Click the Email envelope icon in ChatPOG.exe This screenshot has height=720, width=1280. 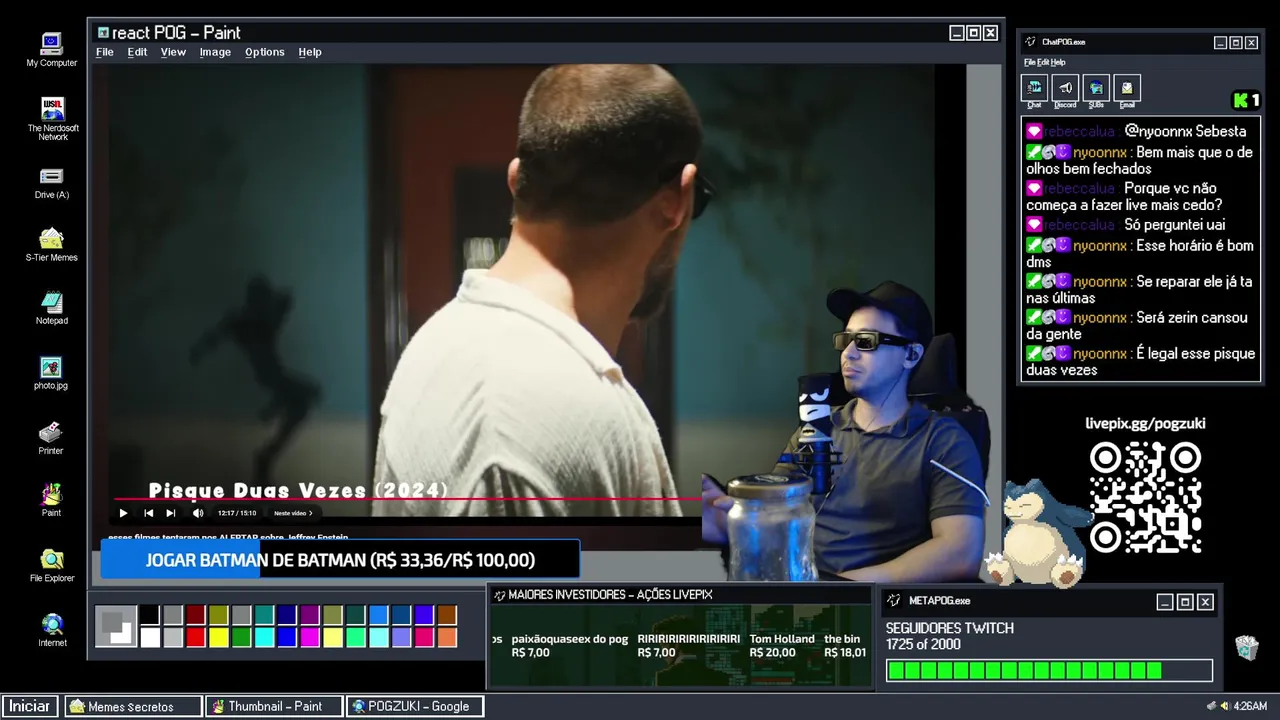1127,88
